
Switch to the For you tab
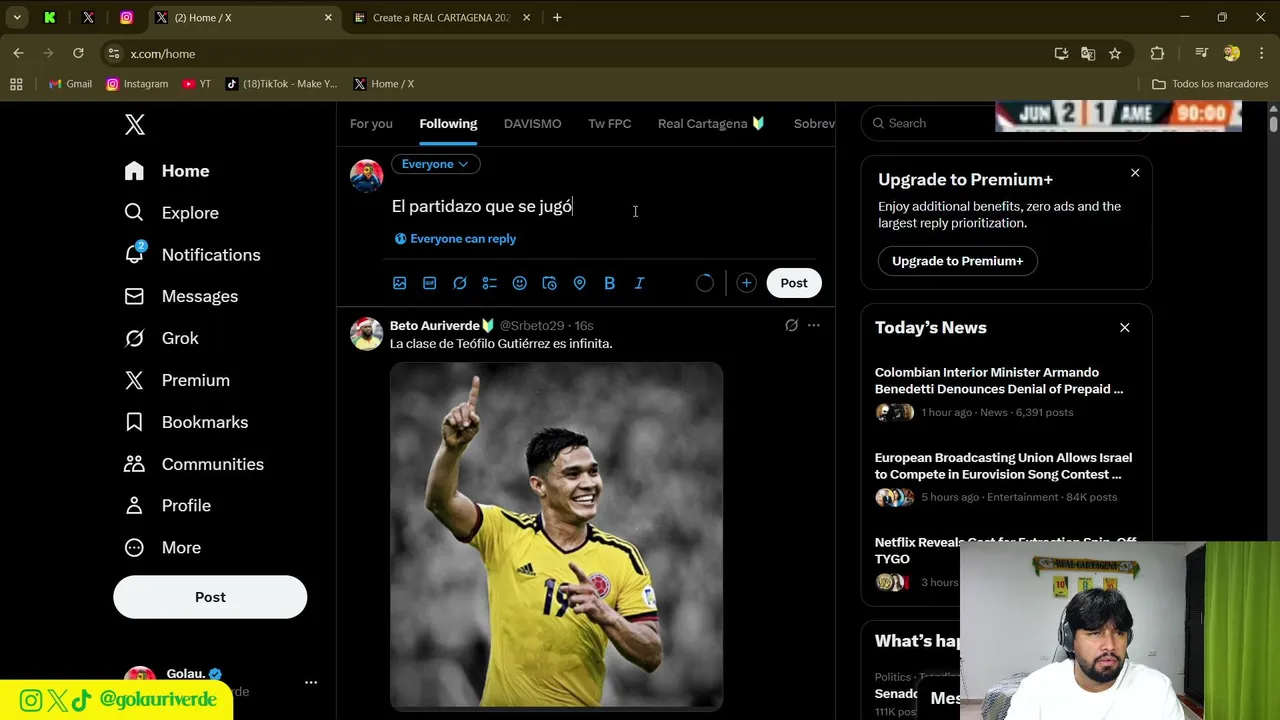click(371, 124)
